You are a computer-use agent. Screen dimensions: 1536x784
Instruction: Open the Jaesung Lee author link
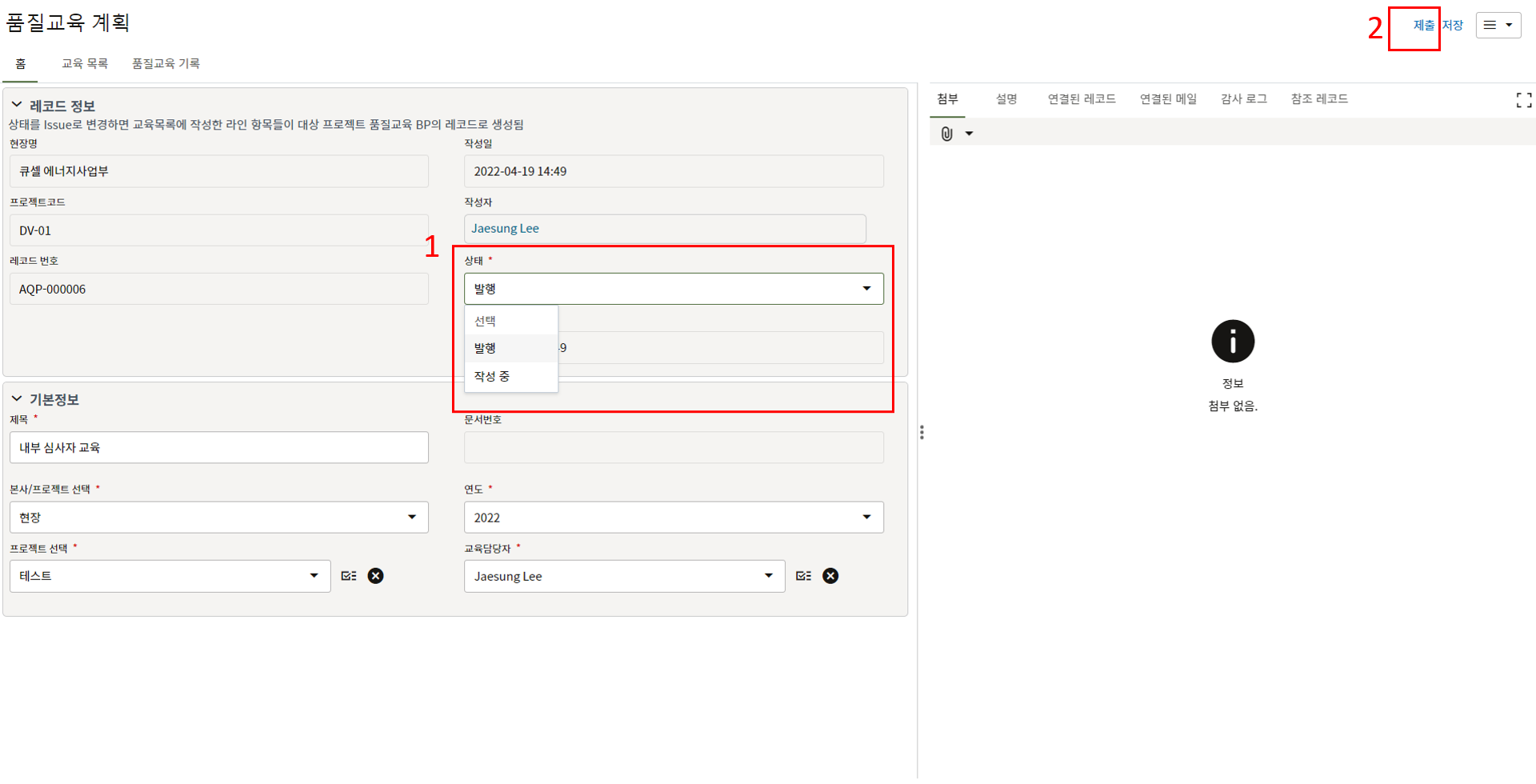pos(505,229)
